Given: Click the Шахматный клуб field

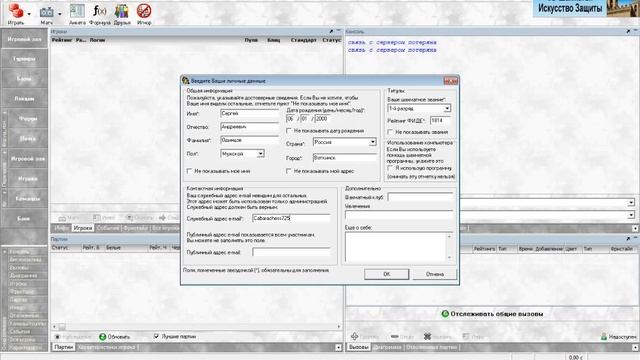Looking at the screenshot, I should point(420,198).
